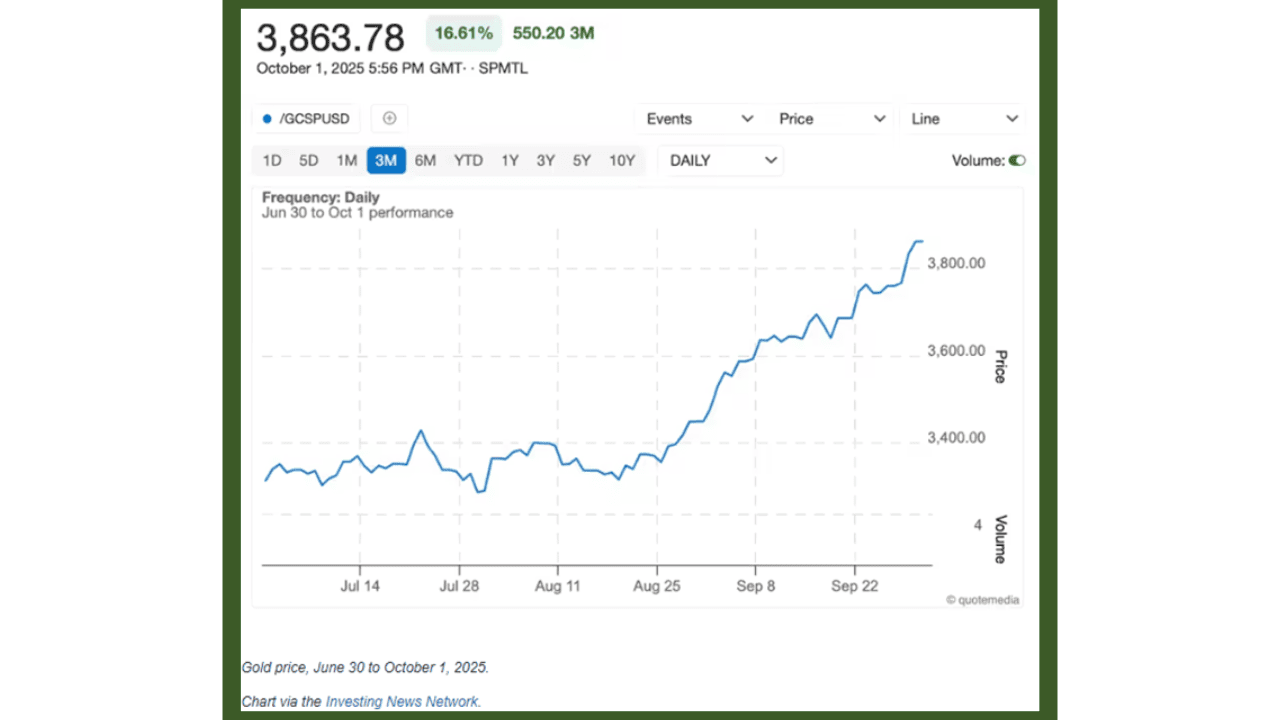Click the Line chart type dropdown arrow
1280x720 pixels.
[x=1011, y=118]
